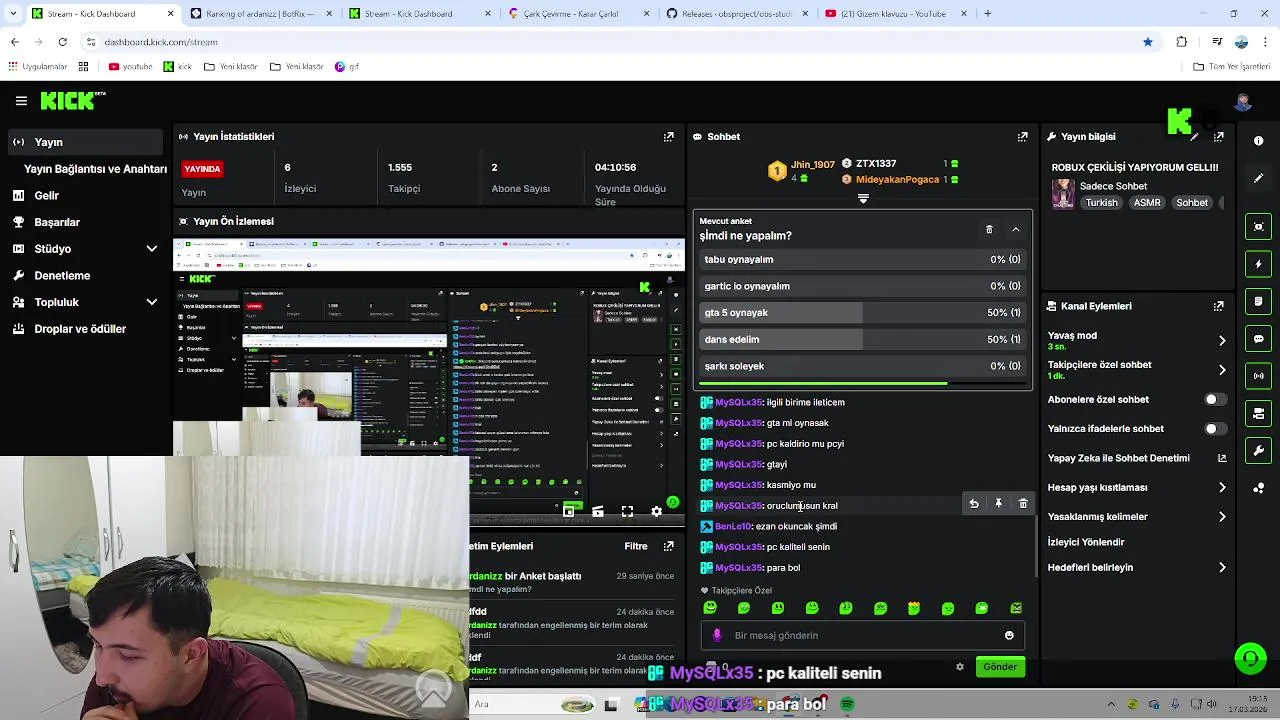The height and width of the screenshot is (720, 1280).
Task: Open Denetleme in the left sidebar
Action: point(85,275)
